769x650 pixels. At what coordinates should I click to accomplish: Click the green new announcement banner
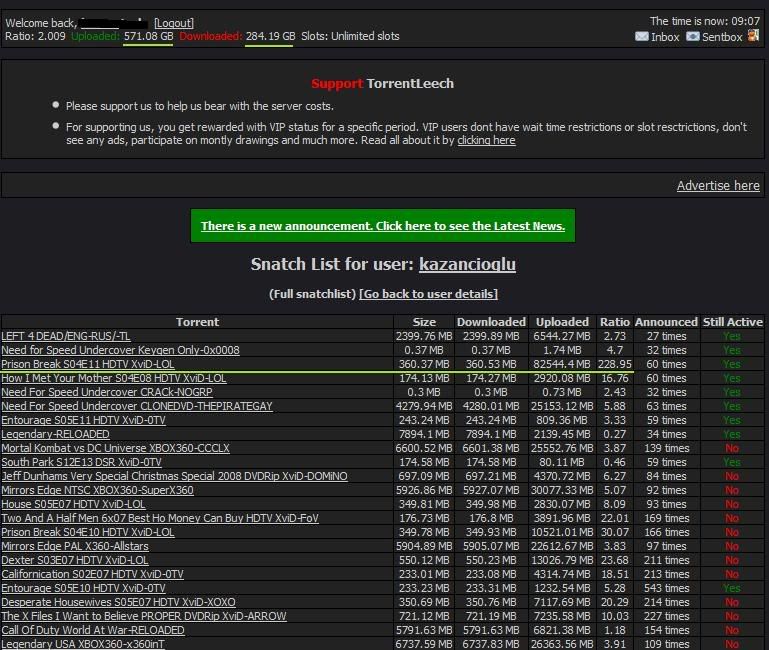coord(383,226)
